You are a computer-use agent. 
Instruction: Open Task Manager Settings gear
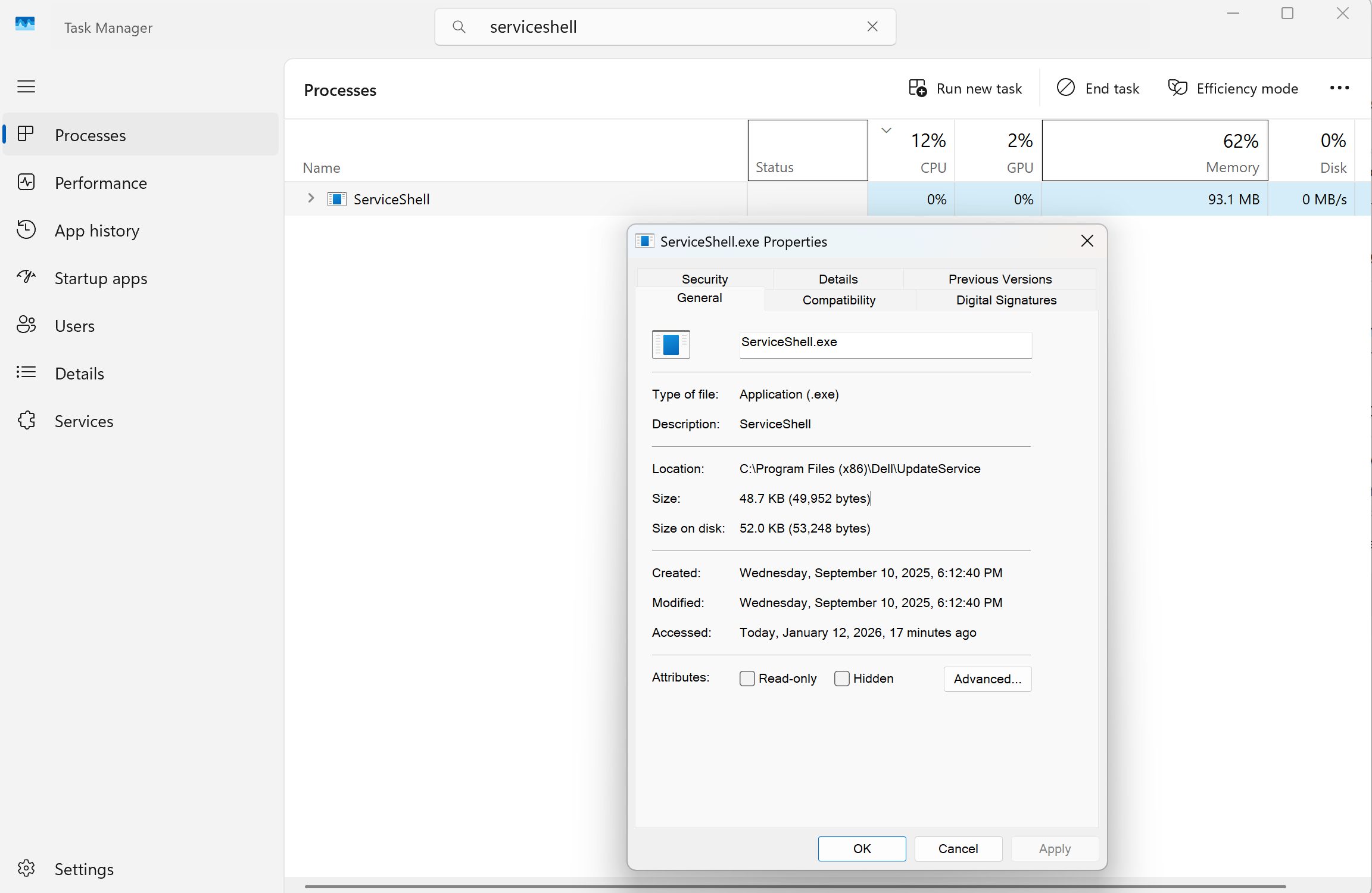26,869
